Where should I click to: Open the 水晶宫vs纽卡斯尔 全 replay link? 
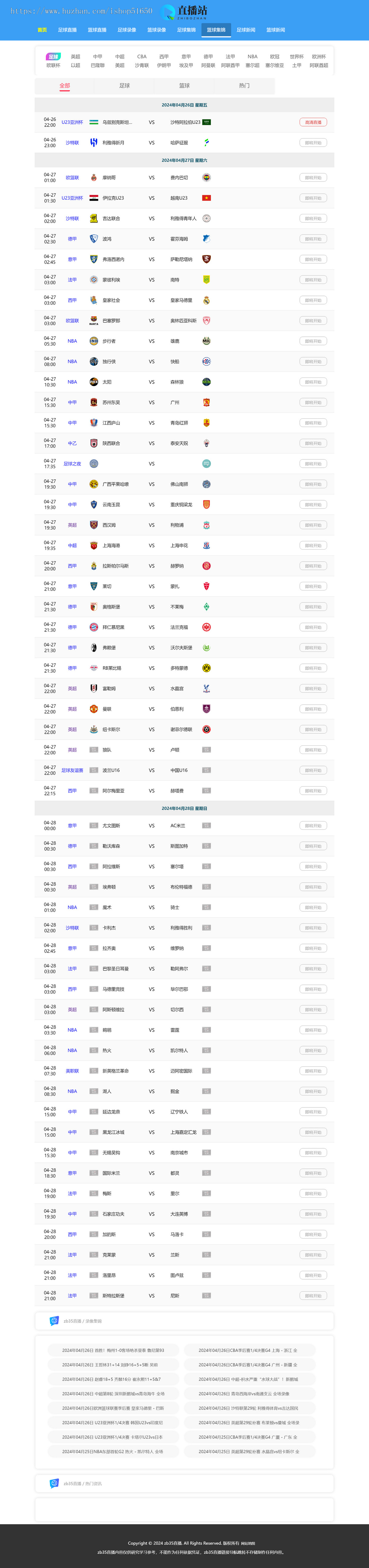point(249,1451)
